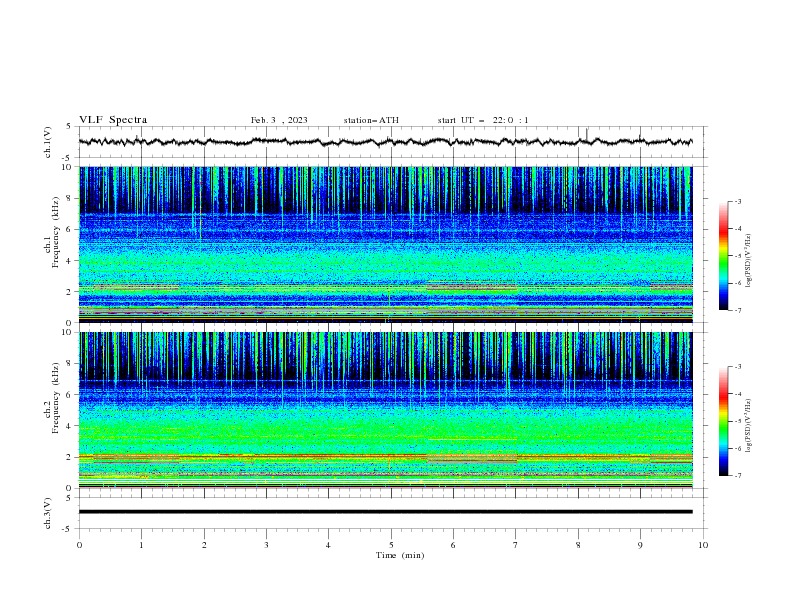This screenshot has width=792, height=612.
Task: Click the ch.2 spectrogram image
Action: 385,410
